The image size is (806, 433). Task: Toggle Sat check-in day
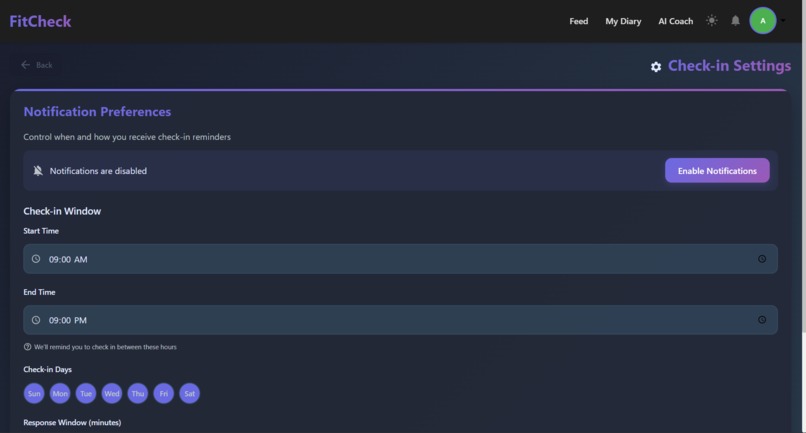(x=189, y=393)
